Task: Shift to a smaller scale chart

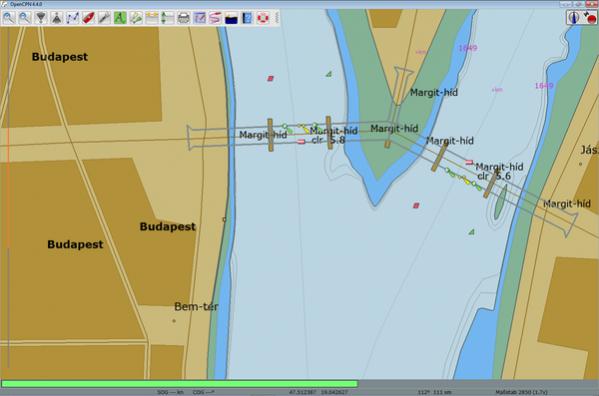Action: click(57, 18)
